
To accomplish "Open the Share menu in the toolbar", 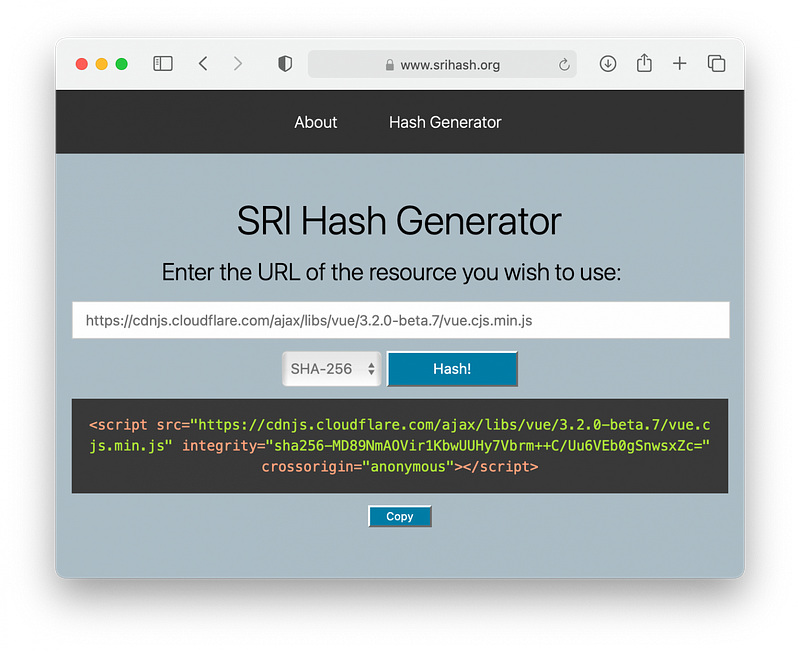I will pos(644,63).
